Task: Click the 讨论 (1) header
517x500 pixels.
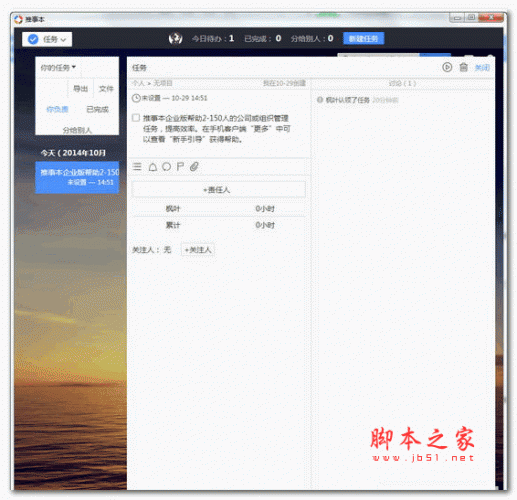Action: [x=402, y=83]
